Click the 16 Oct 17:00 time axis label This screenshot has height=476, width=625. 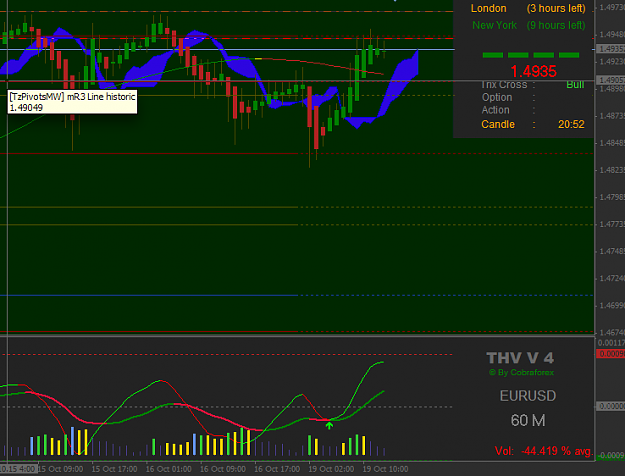point(277,469)
